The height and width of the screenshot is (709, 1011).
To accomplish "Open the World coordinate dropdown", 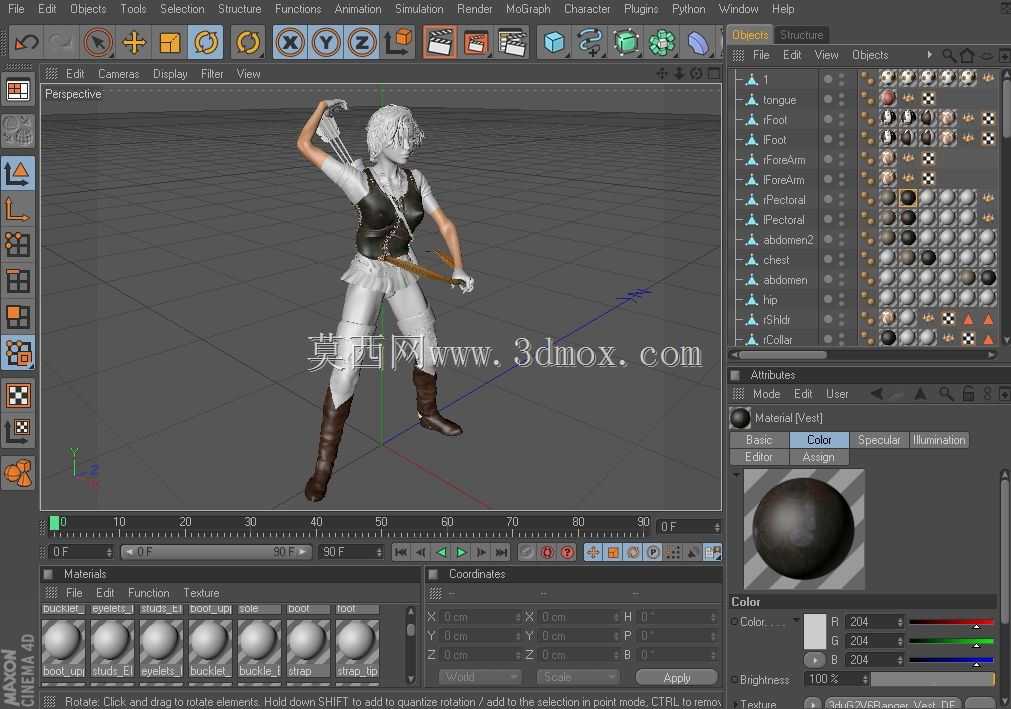I will (480, 677).
